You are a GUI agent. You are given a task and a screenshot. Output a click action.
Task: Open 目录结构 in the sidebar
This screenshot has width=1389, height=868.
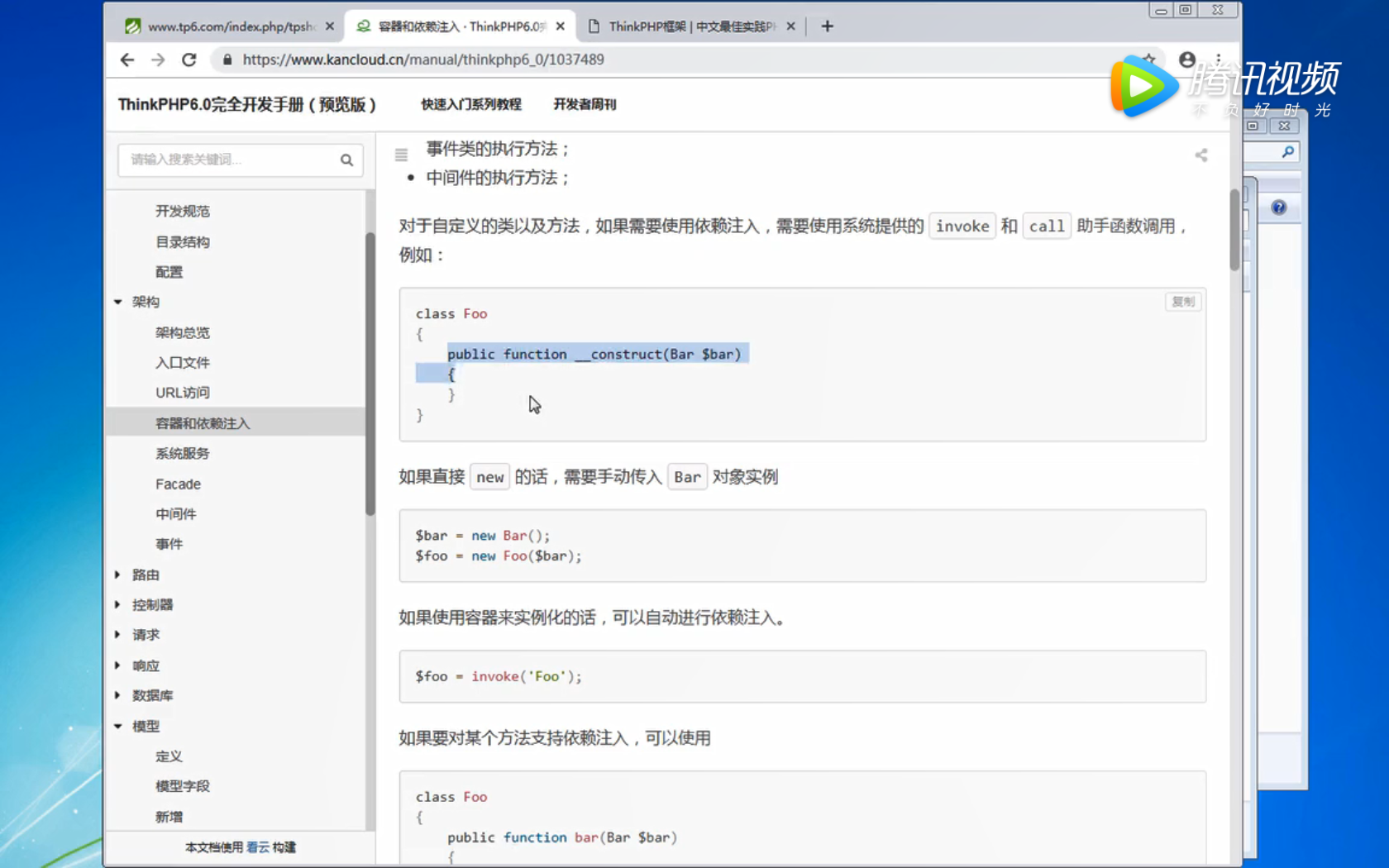[x=183, y=241]
